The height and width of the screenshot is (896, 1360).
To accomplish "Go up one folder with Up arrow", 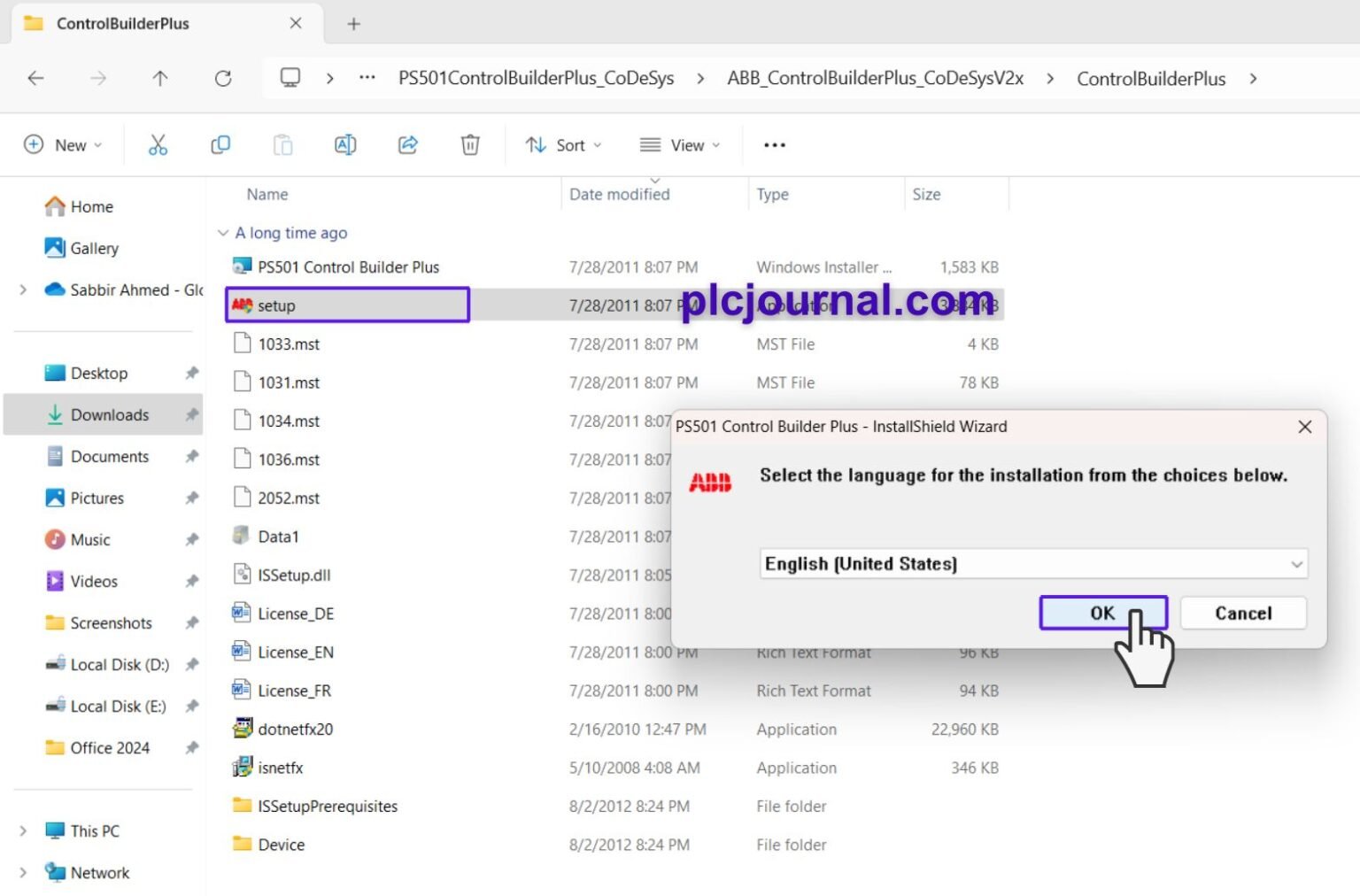I will tap(160, 79).
